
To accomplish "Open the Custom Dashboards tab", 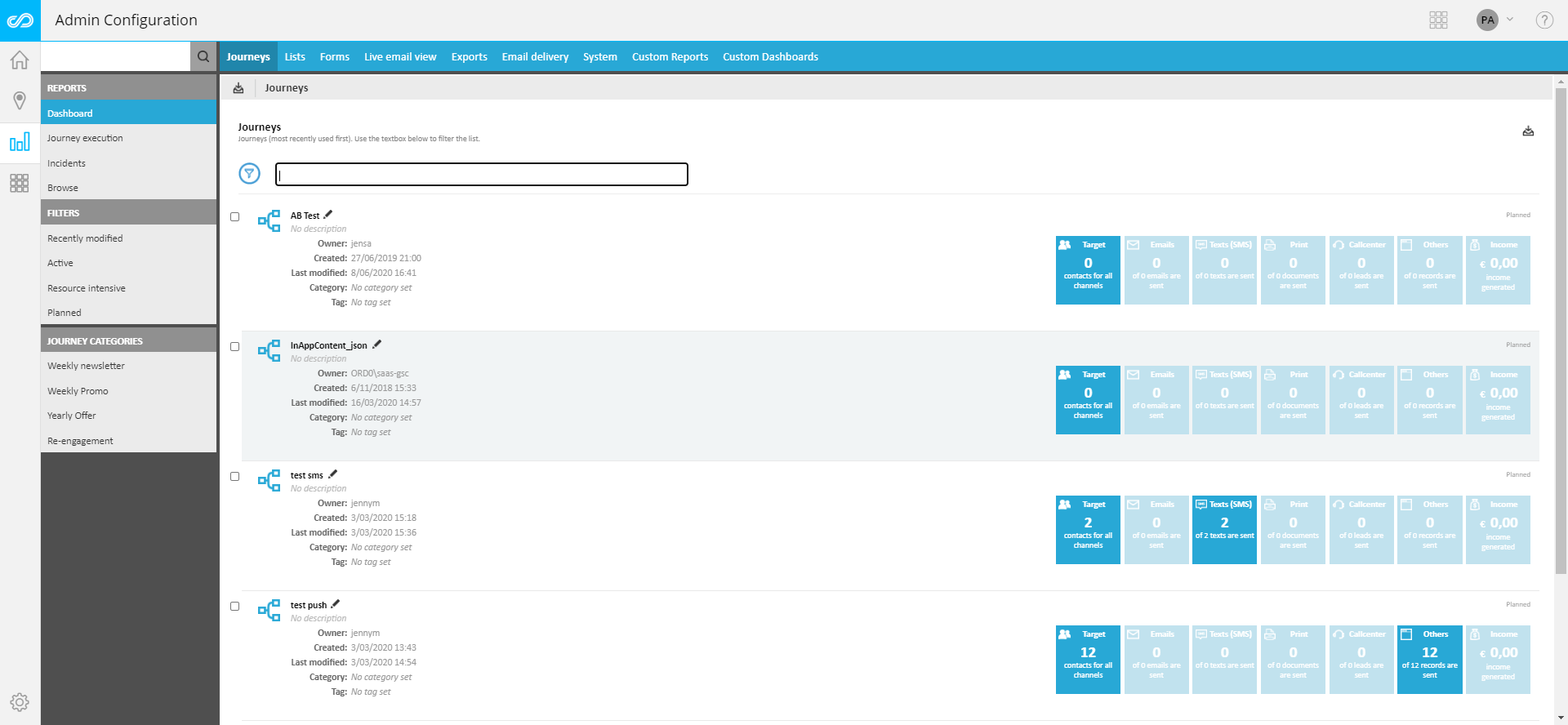I will coord(770,57).
